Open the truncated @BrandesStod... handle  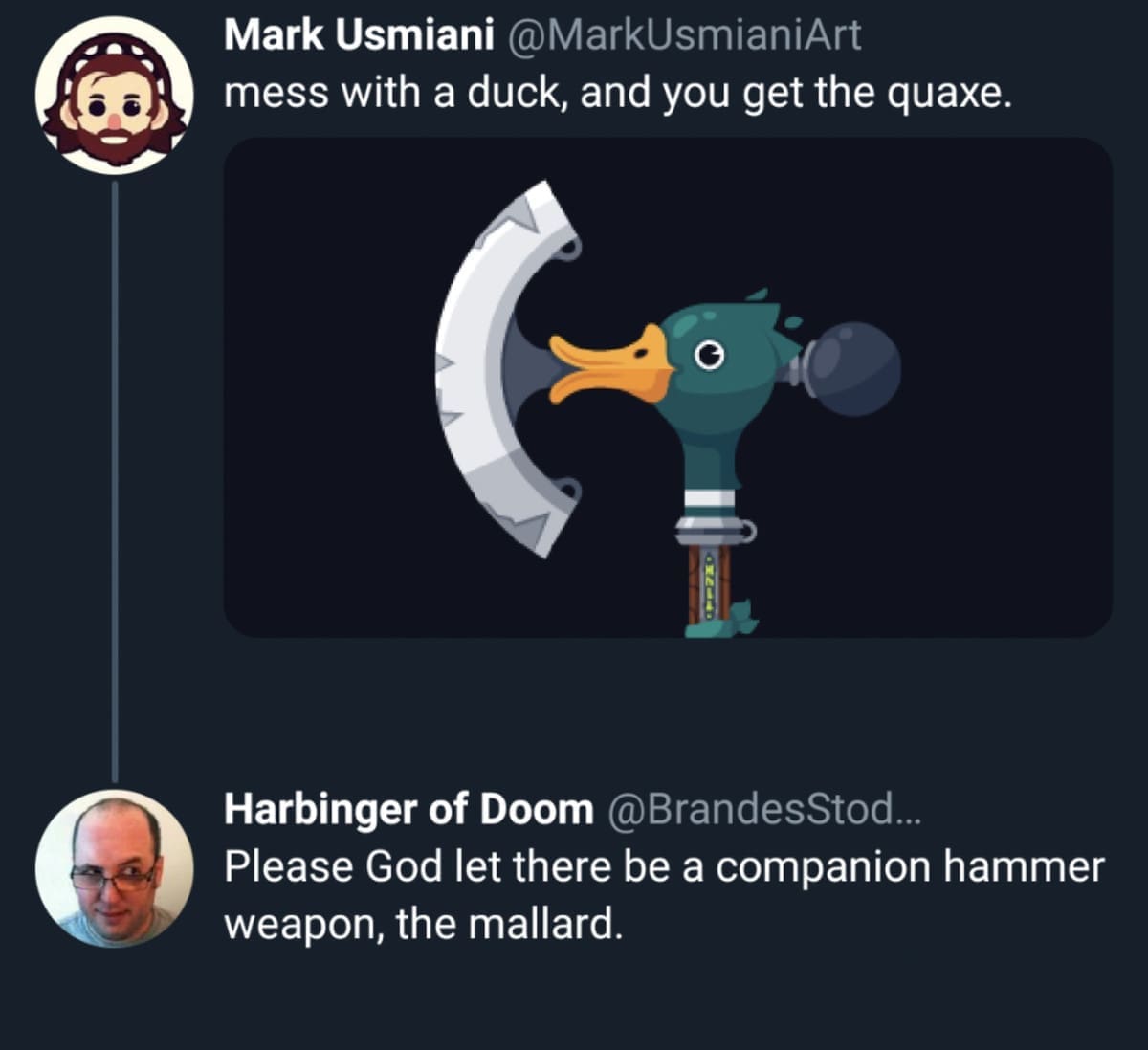(x=764, y=809)
